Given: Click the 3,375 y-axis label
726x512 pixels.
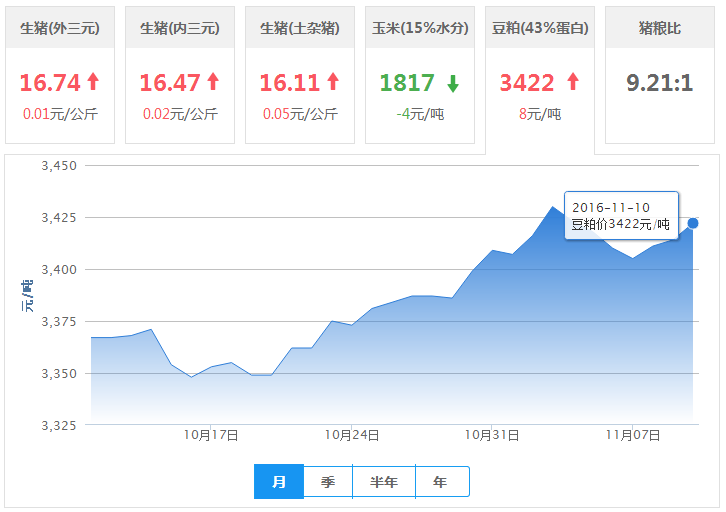Looking at the screenshot, I should (59, 321).
